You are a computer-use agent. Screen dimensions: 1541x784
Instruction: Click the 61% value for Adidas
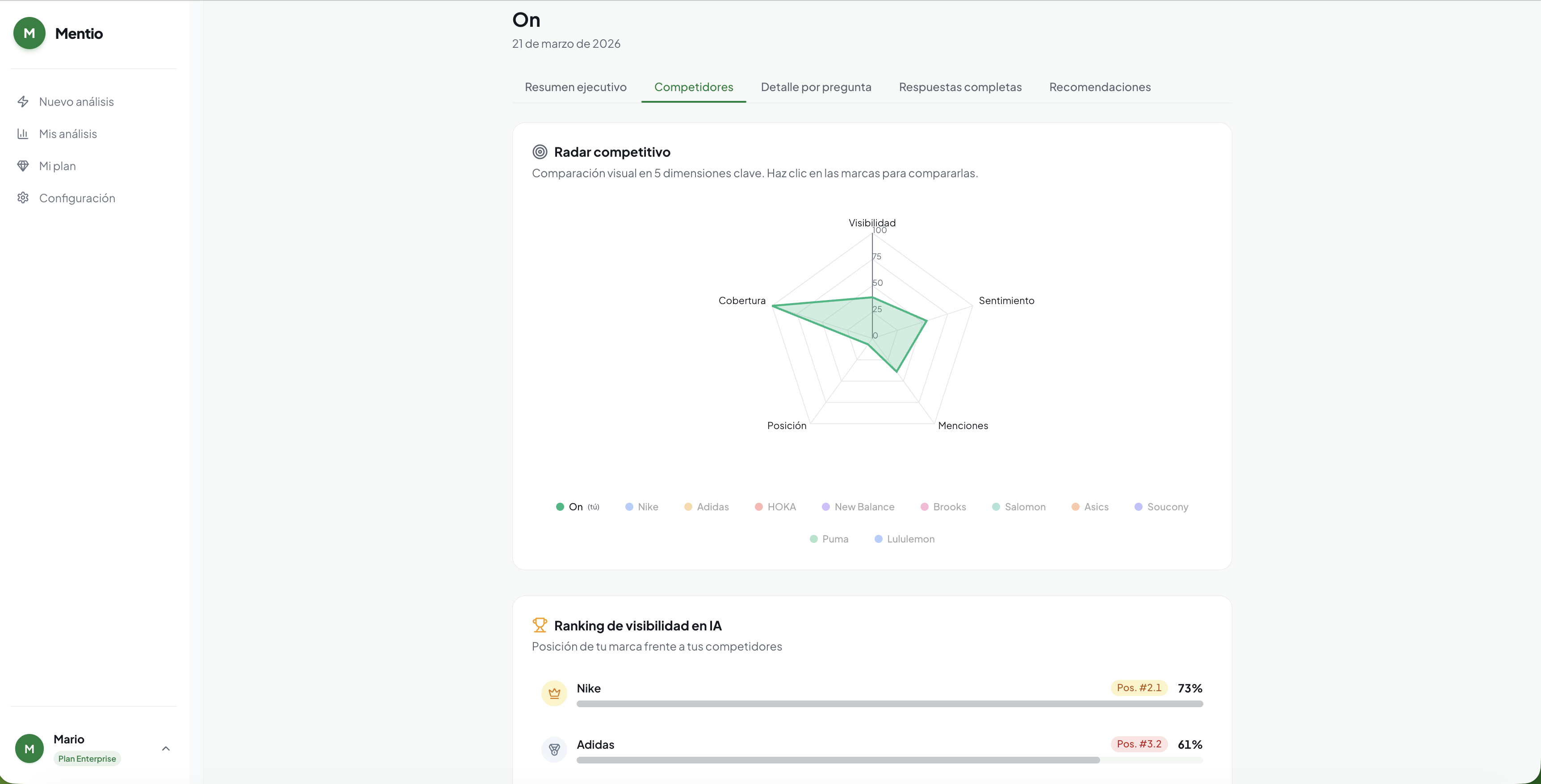pyautogui.click(x=1190, y=745)
